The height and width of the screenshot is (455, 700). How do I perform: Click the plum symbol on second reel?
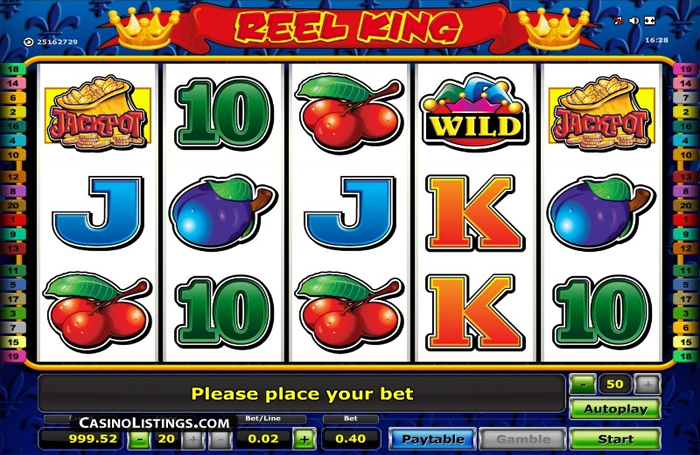click(x=223, y=213)
